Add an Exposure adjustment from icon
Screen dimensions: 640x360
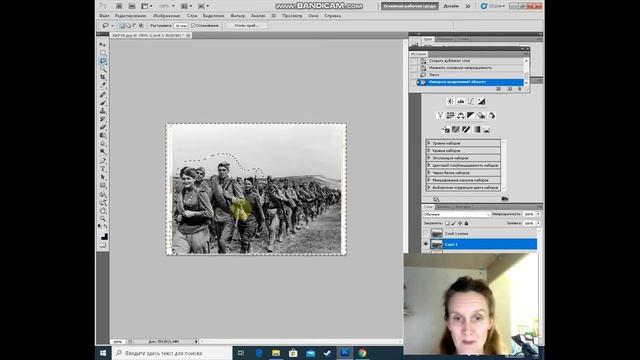[482, 101]
